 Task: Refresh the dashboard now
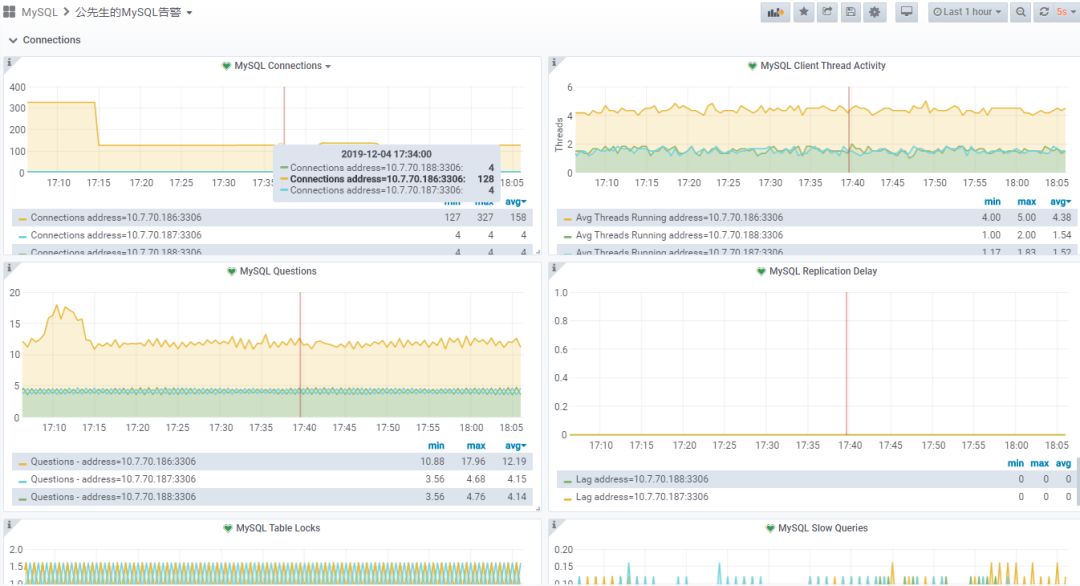(x=1044, y=12)
